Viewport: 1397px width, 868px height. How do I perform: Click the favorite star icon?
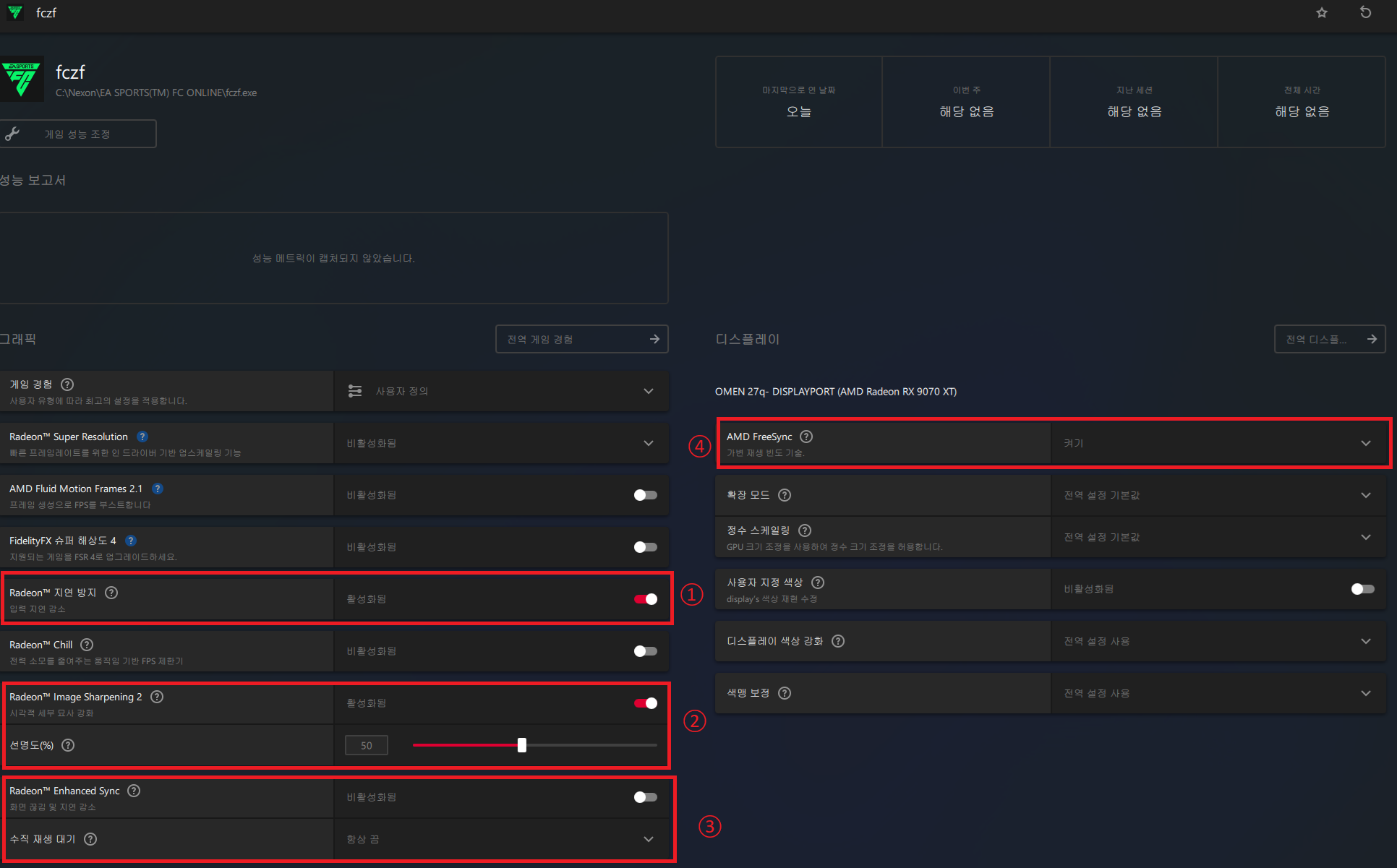point(1322,12)
